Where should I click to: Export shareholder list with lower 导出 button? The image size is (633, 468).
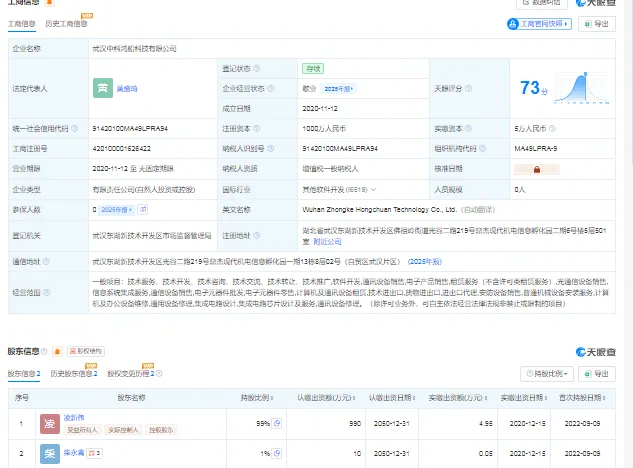tap(597, 374)
